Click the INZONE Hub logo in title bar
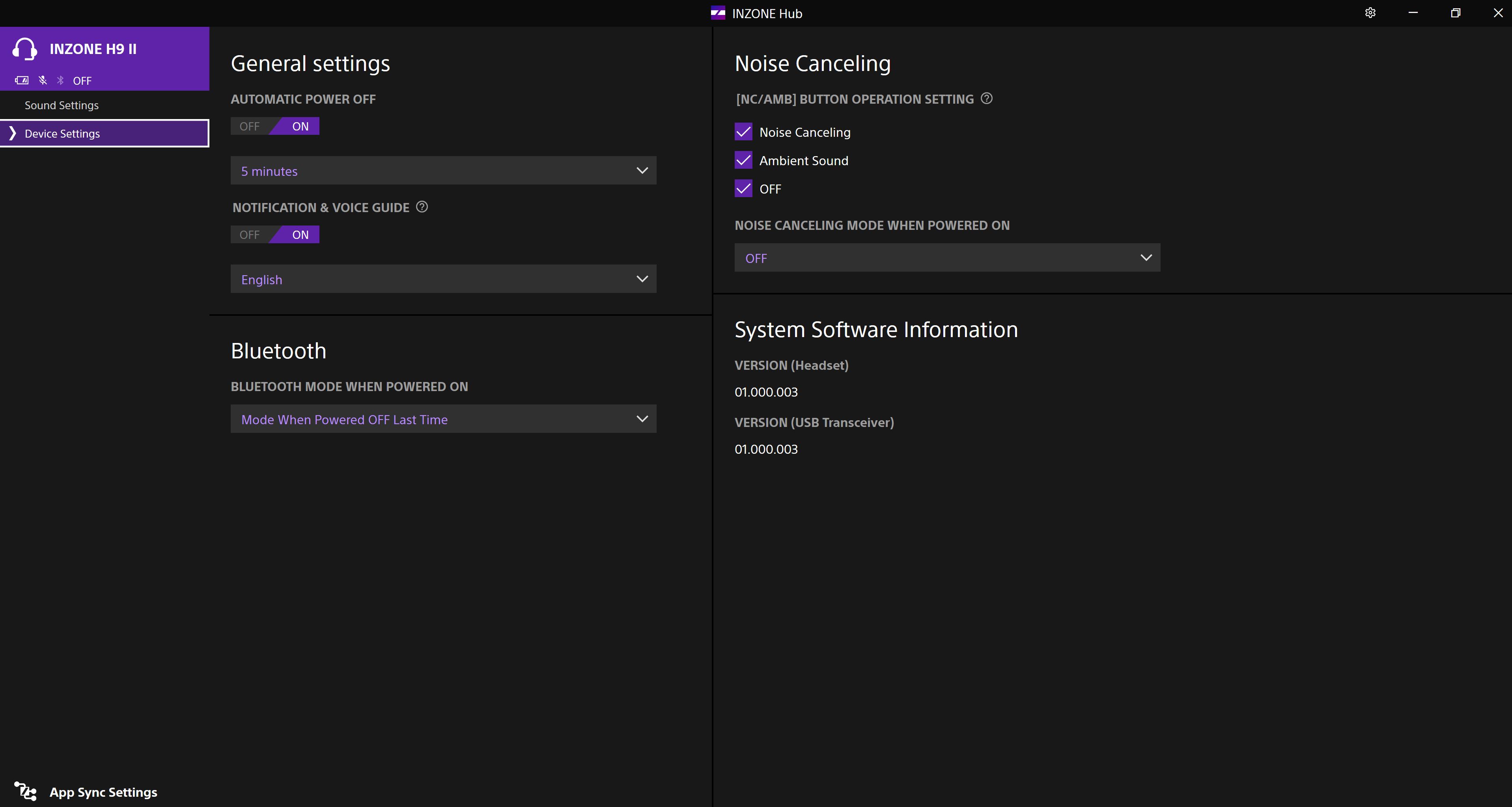The image size is (1512, 807). click(x=718, y=13)
